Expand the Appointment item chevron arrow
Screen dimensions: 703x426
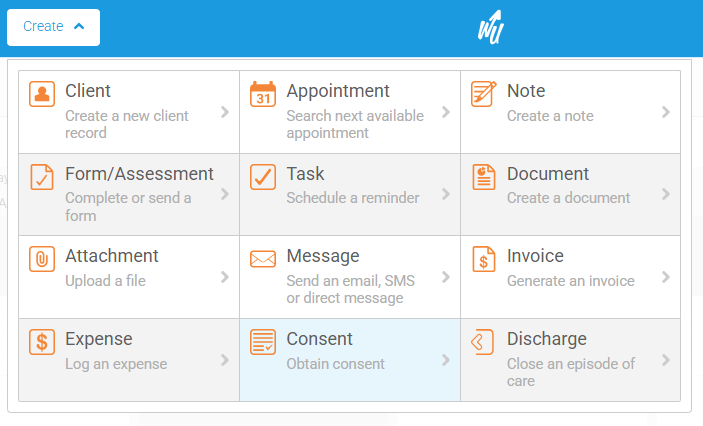446,112
